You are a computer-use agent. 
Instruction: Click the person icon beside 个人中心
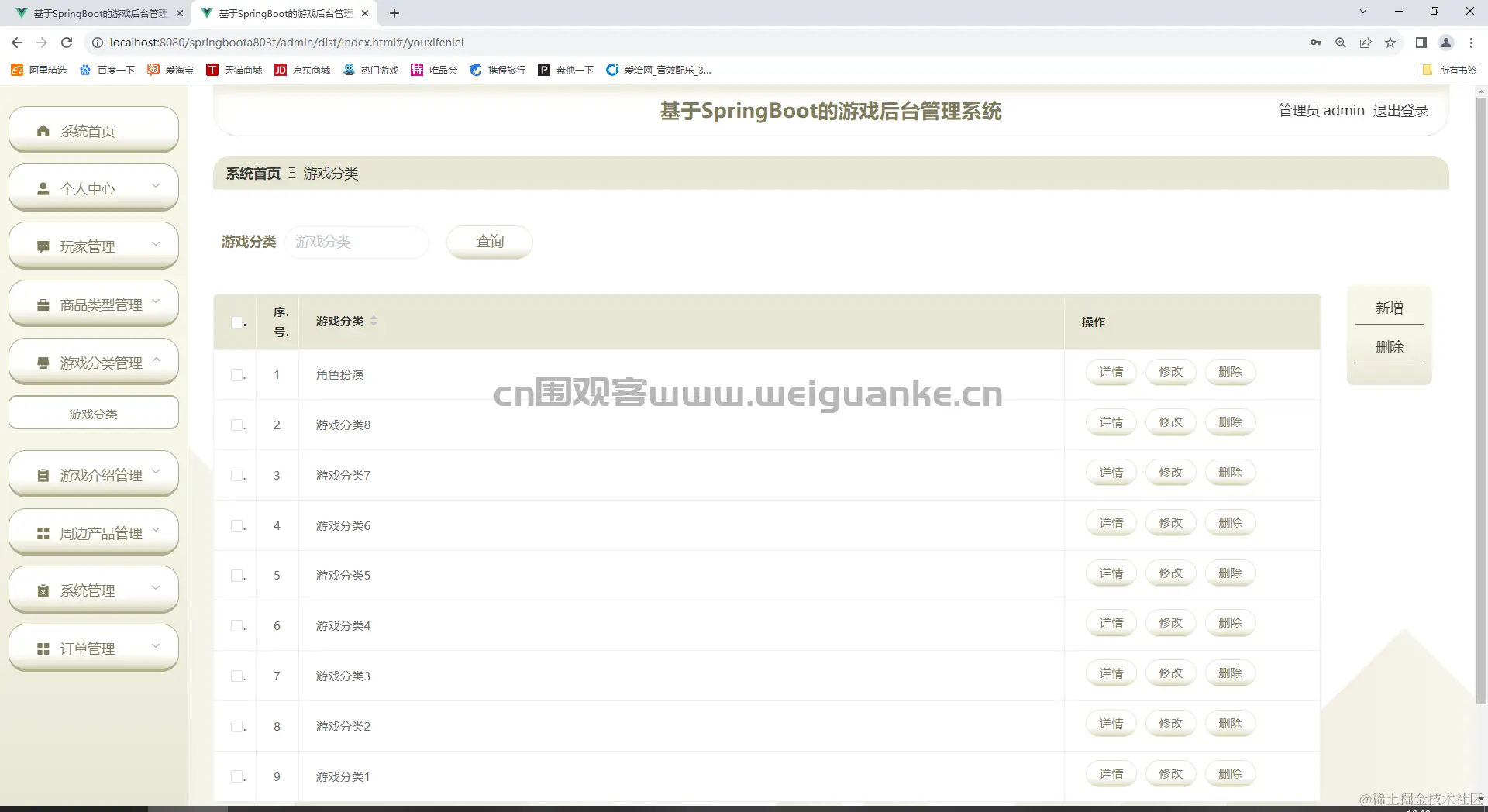click(43, 188)
